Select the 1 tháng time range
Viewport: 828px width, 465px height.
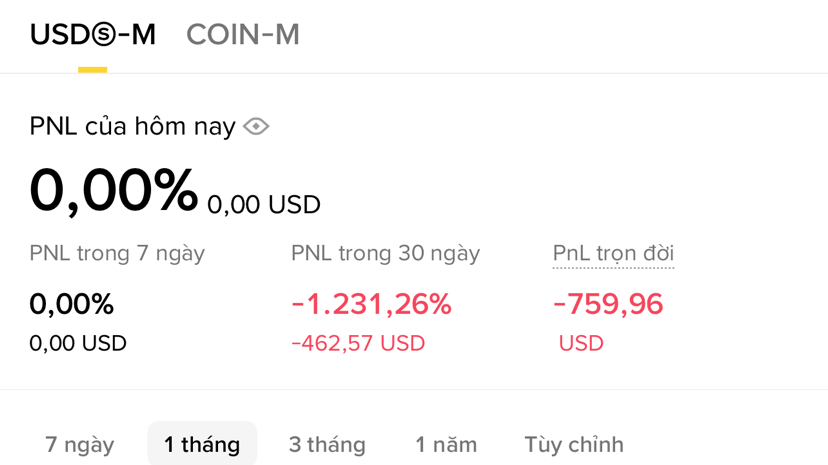202,444
